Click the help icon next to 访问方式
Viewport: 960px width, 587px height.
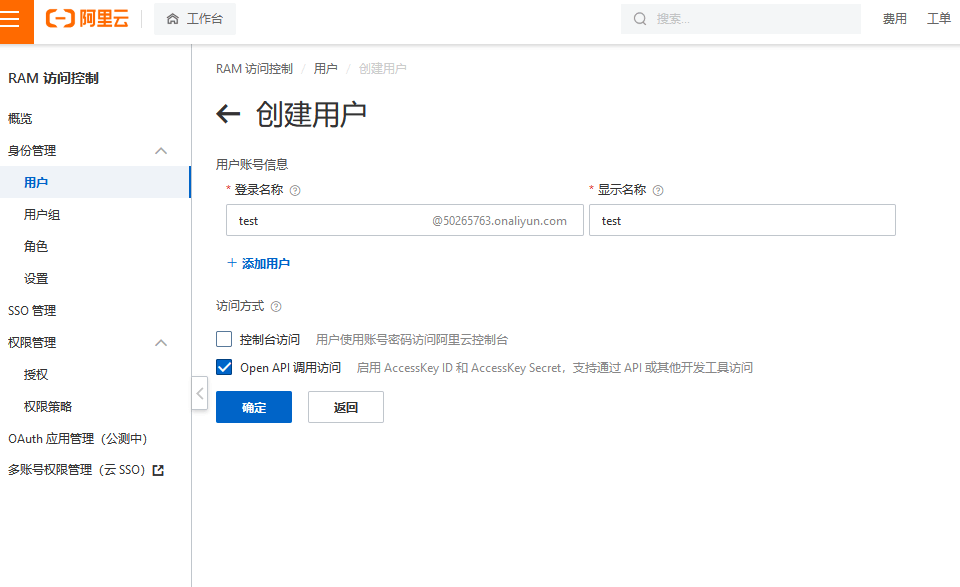pos(276,307)
